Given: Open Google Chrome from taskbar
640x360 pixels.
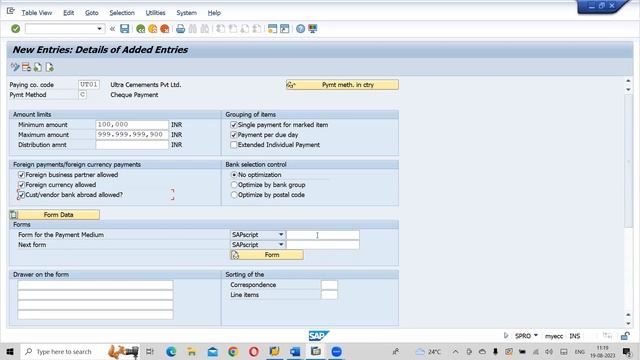Looking at the screenshot, I should (x=233, y=351).
